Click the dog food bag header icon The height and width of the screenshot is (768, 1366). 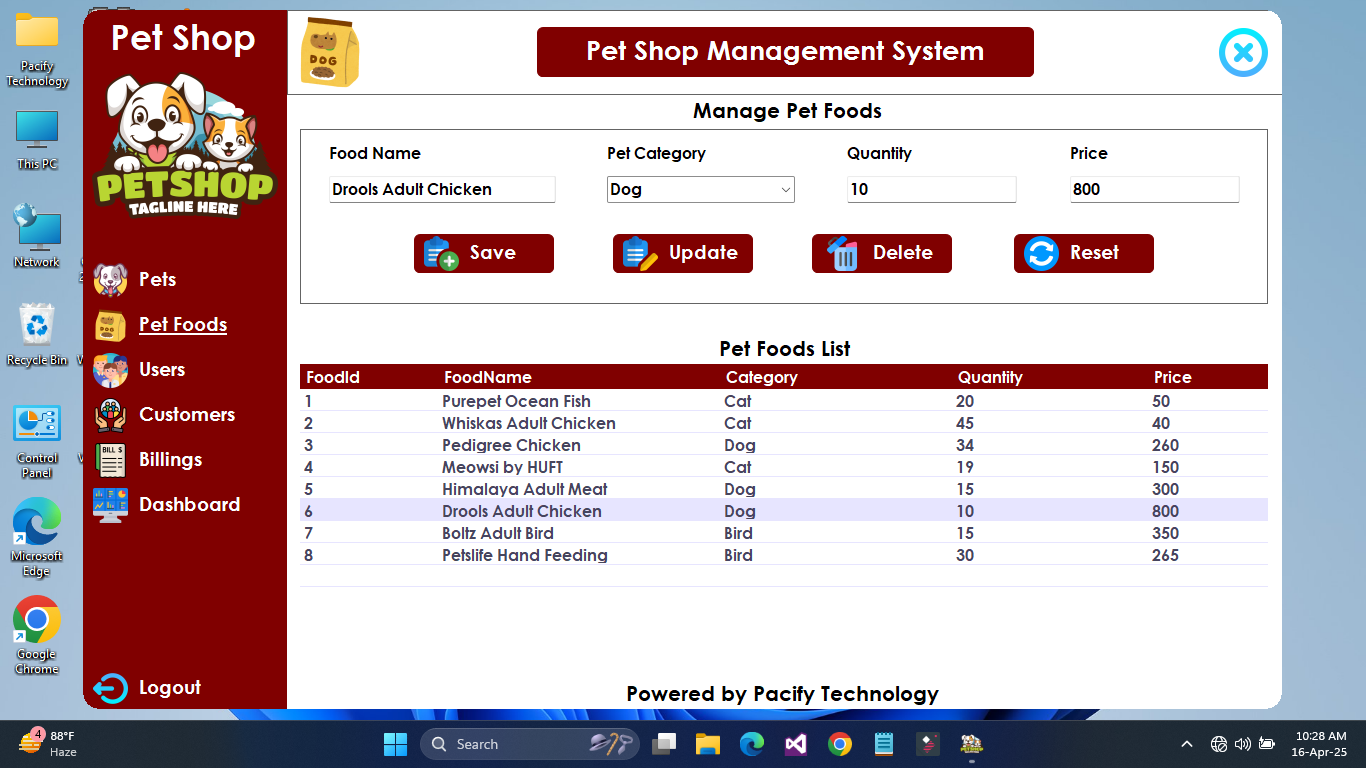tap(330, 52)
